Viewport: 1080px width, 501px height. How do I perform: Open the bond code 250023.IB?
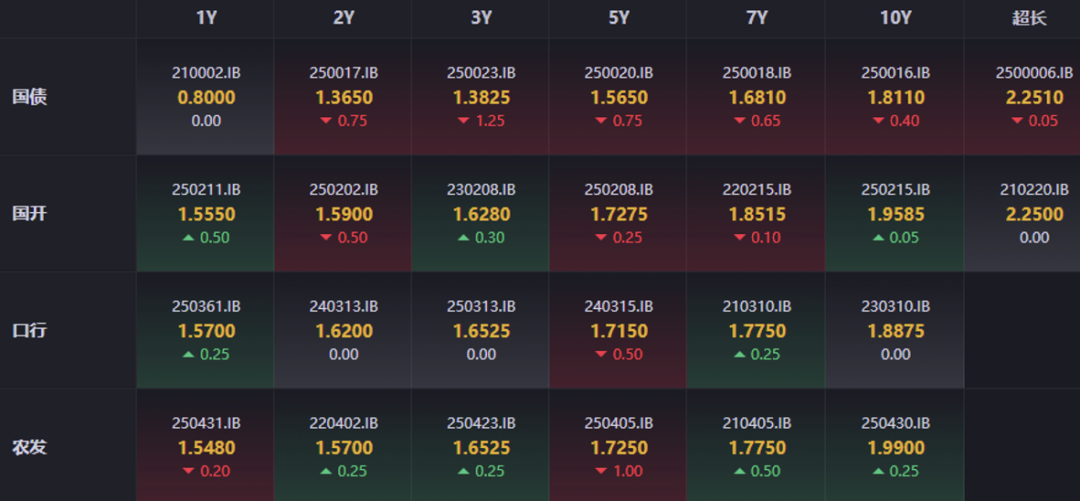tap(481, 73)
